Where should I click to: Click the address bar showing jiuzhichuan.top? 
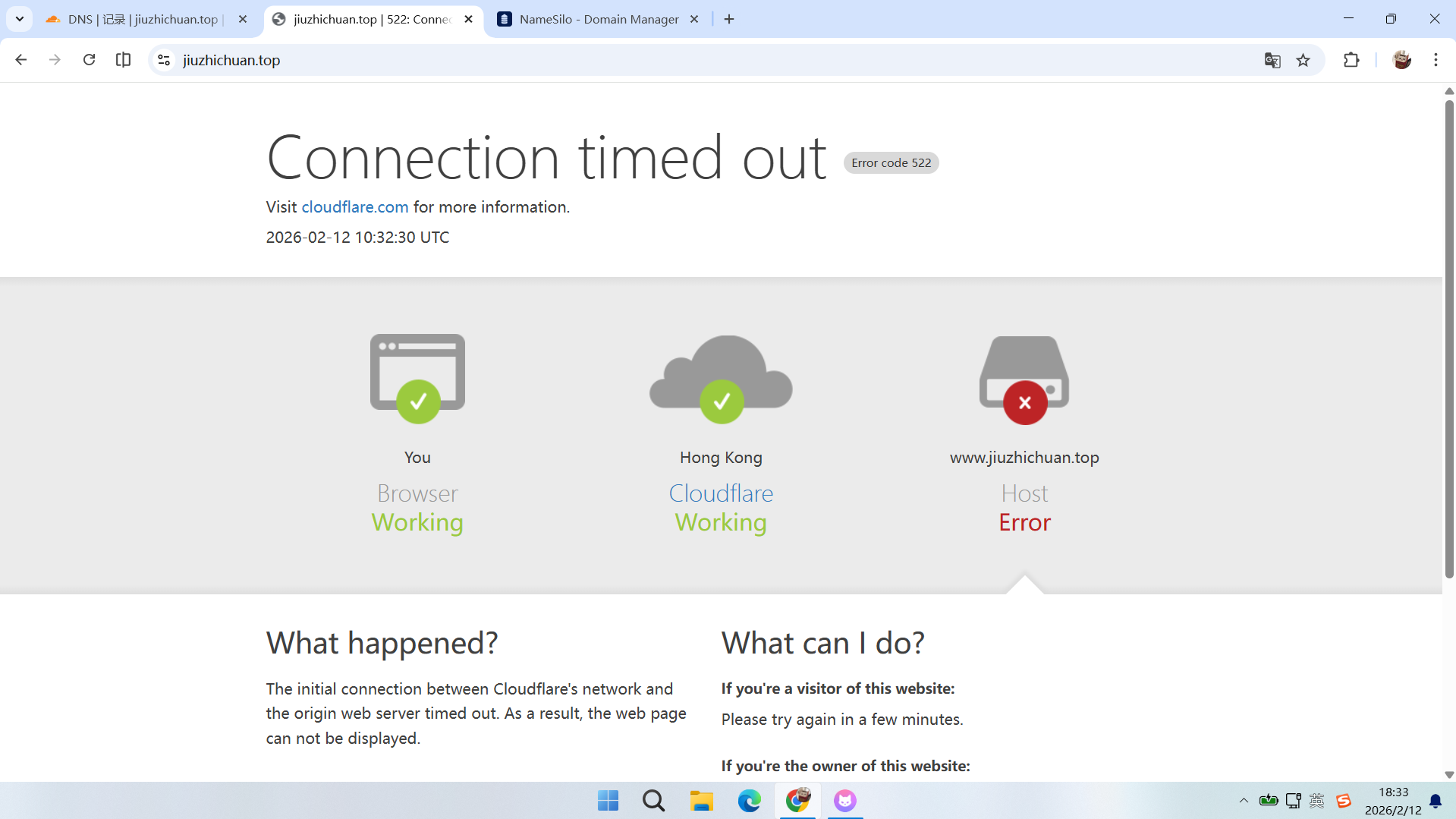point(683,60)
